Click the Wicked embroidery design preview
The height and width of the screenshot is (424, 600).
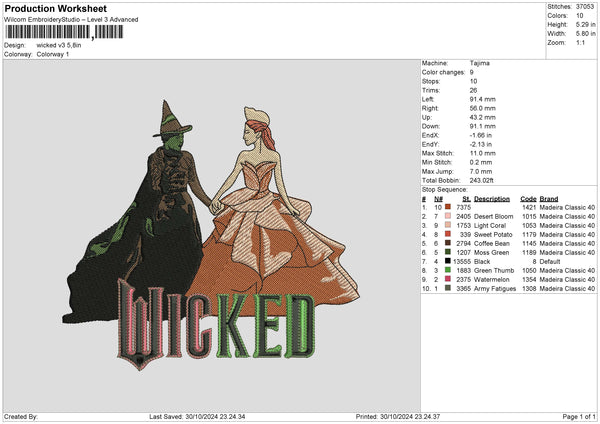pyautogui.click(x=211, y=235)
